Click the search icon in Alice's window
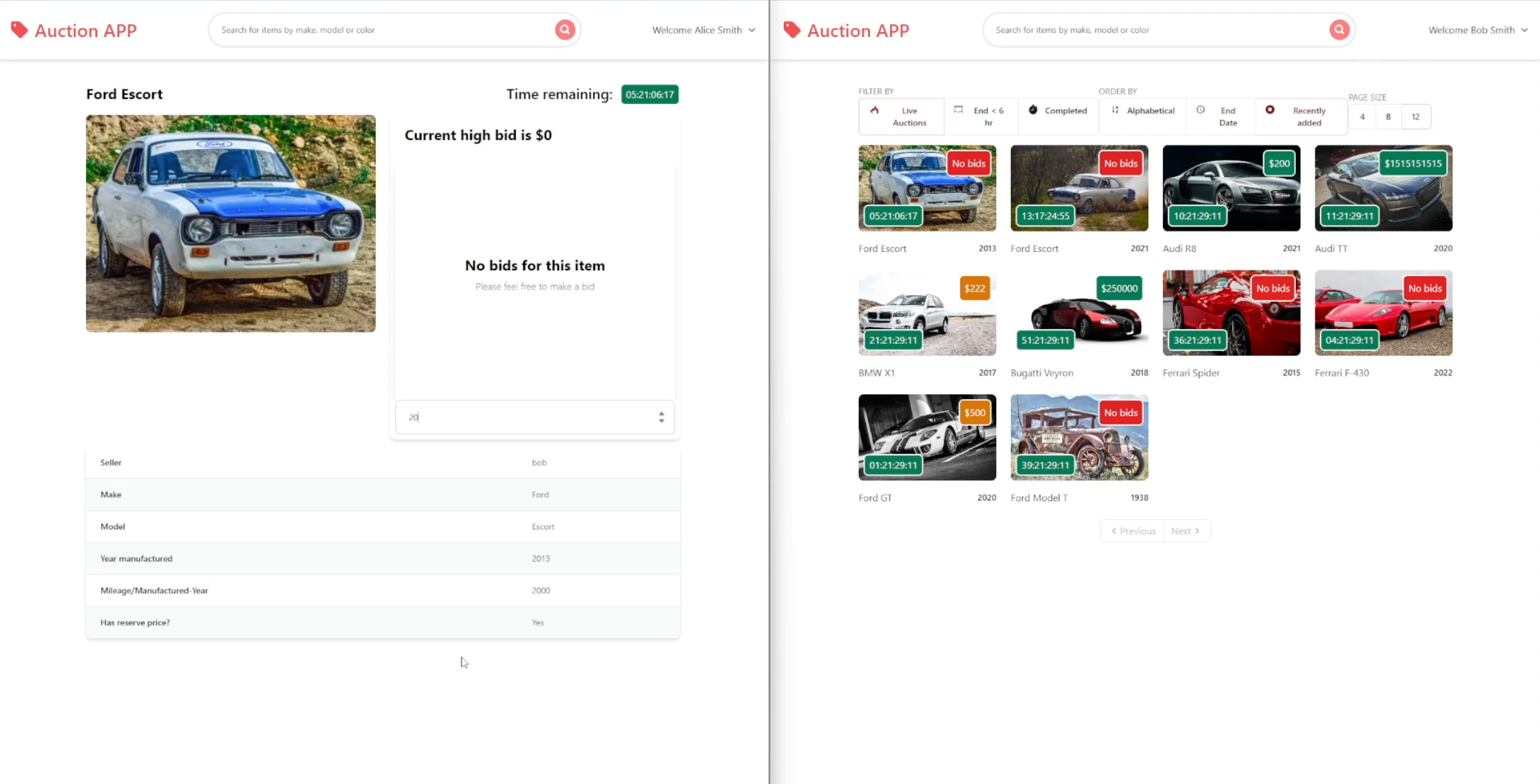Image resolution: width=1540 pixels, height=784 pixels. coord(565,30)
